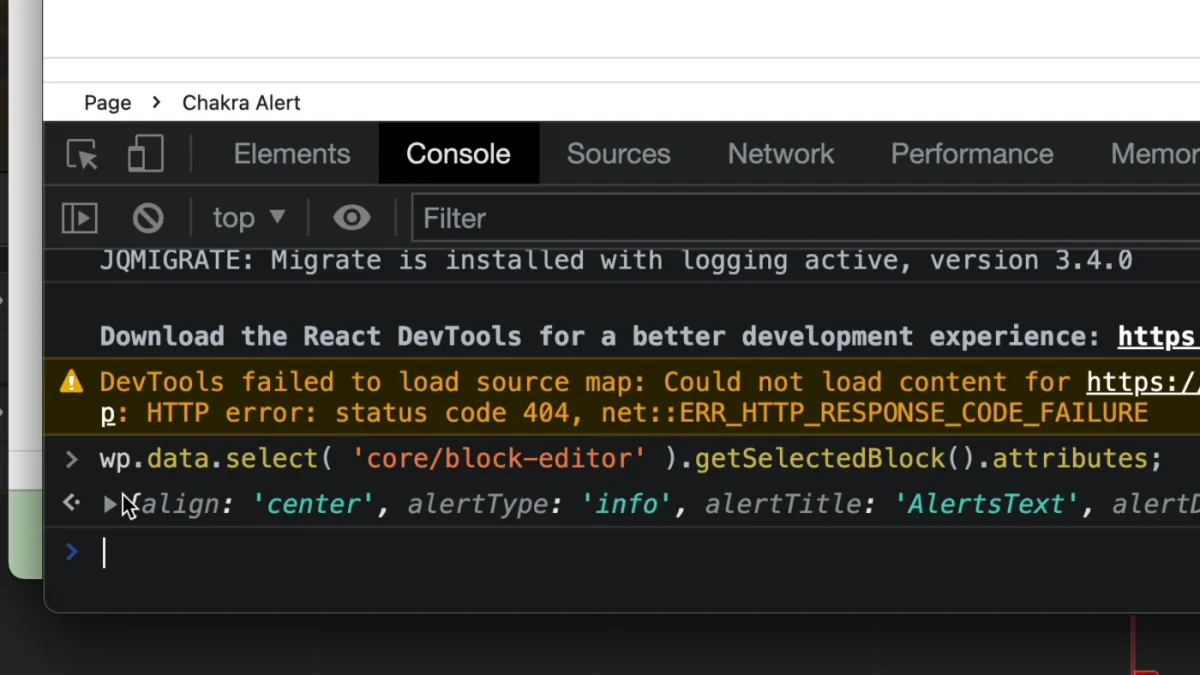Screen dimensions: 1200x675
Task: Open the Elements panel
Action: pyautogui.click(x=291, y=153)
